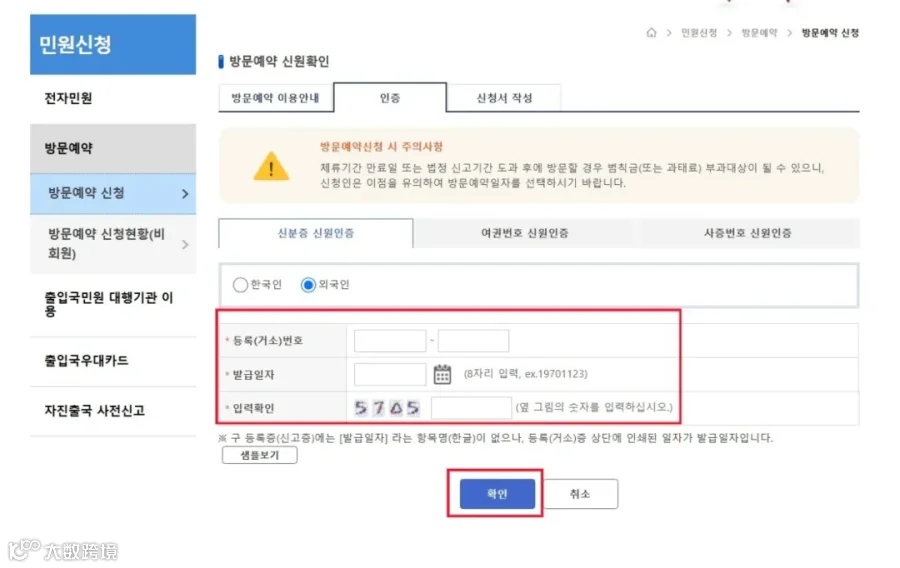Open the calendar date picker icon
Image resolution: width=900 pixels, height=568 pixels.
[x=442, y=374]
